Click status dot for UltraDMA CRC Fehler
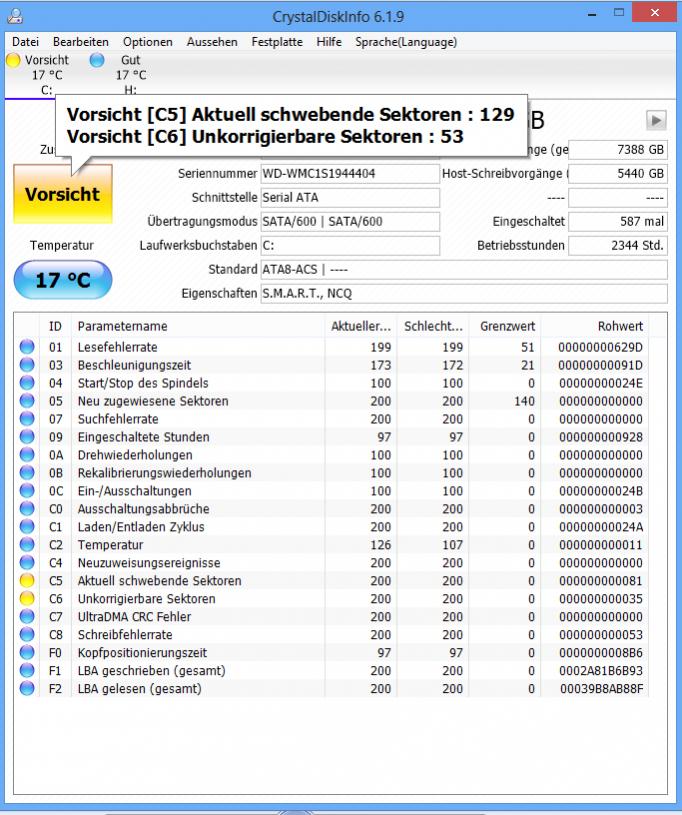This screenshot has height=815, width=682. [27, 616]
